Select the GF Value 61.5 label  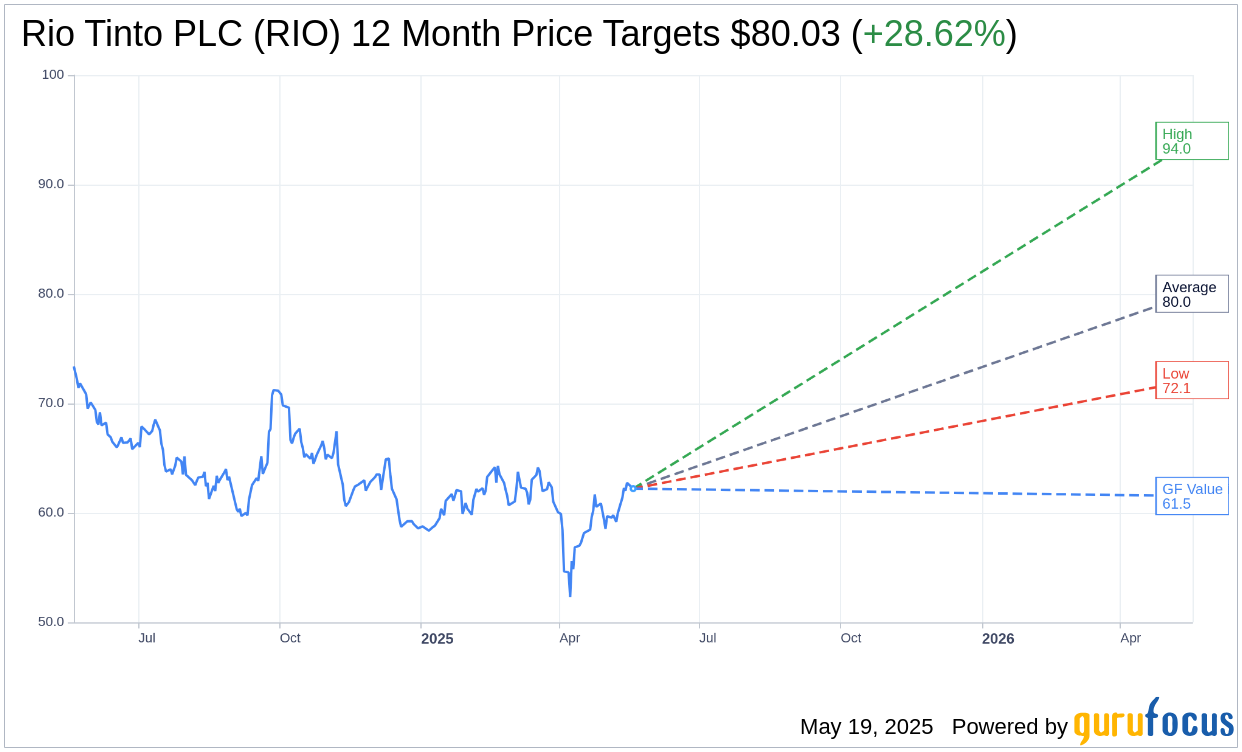point(1192,496)
